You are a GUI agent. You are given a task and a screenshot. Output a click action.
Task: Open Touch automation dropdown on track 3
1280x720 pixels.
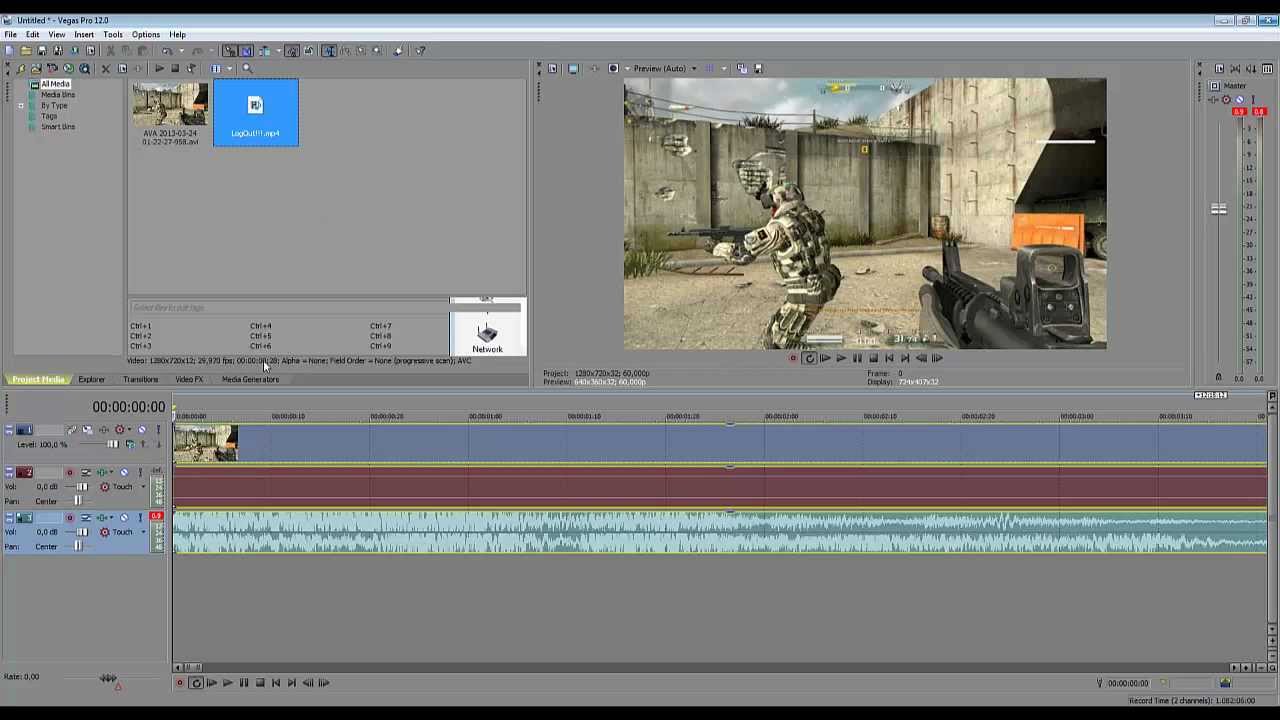(142, 532)
